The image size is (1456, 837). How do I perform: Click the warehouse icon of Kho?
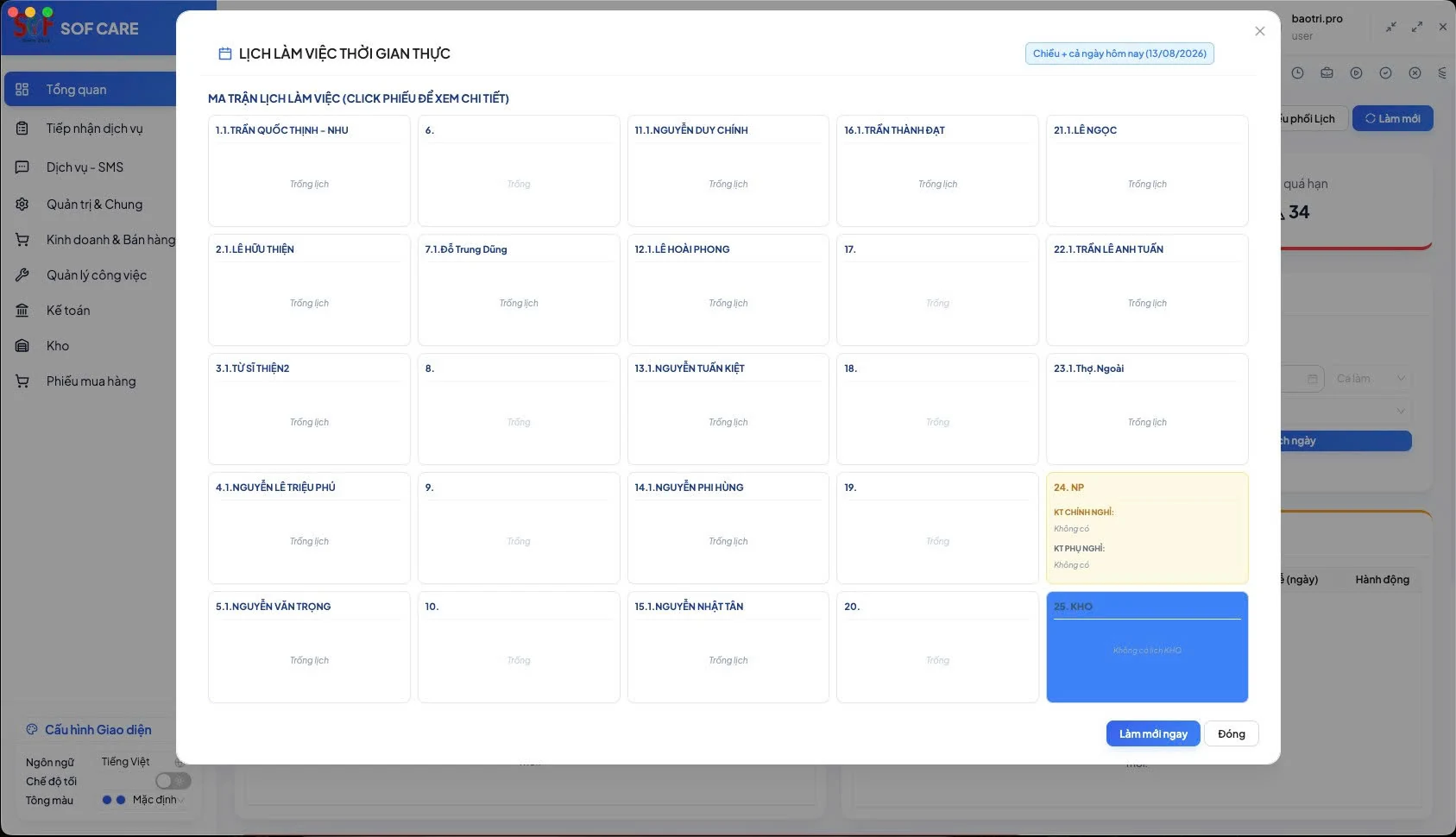(x=22, y=346)
